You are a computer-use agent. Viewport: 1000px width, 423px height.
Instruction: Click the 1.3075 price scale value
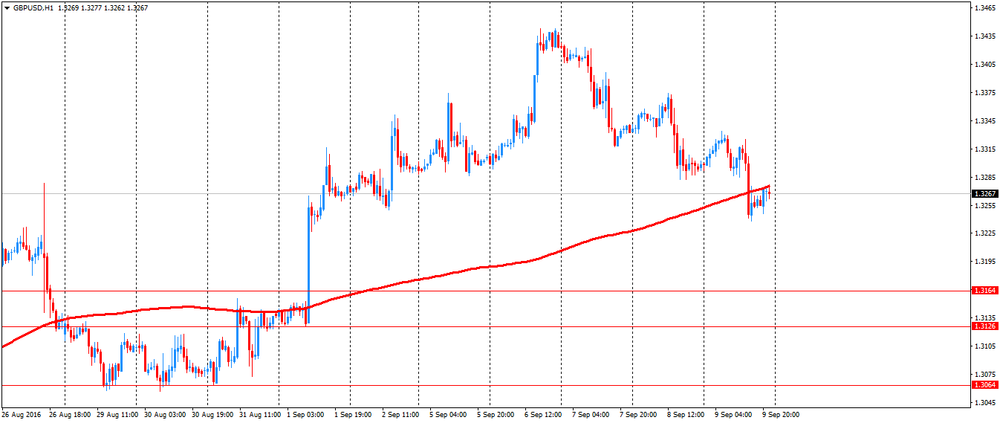point(983,373)
